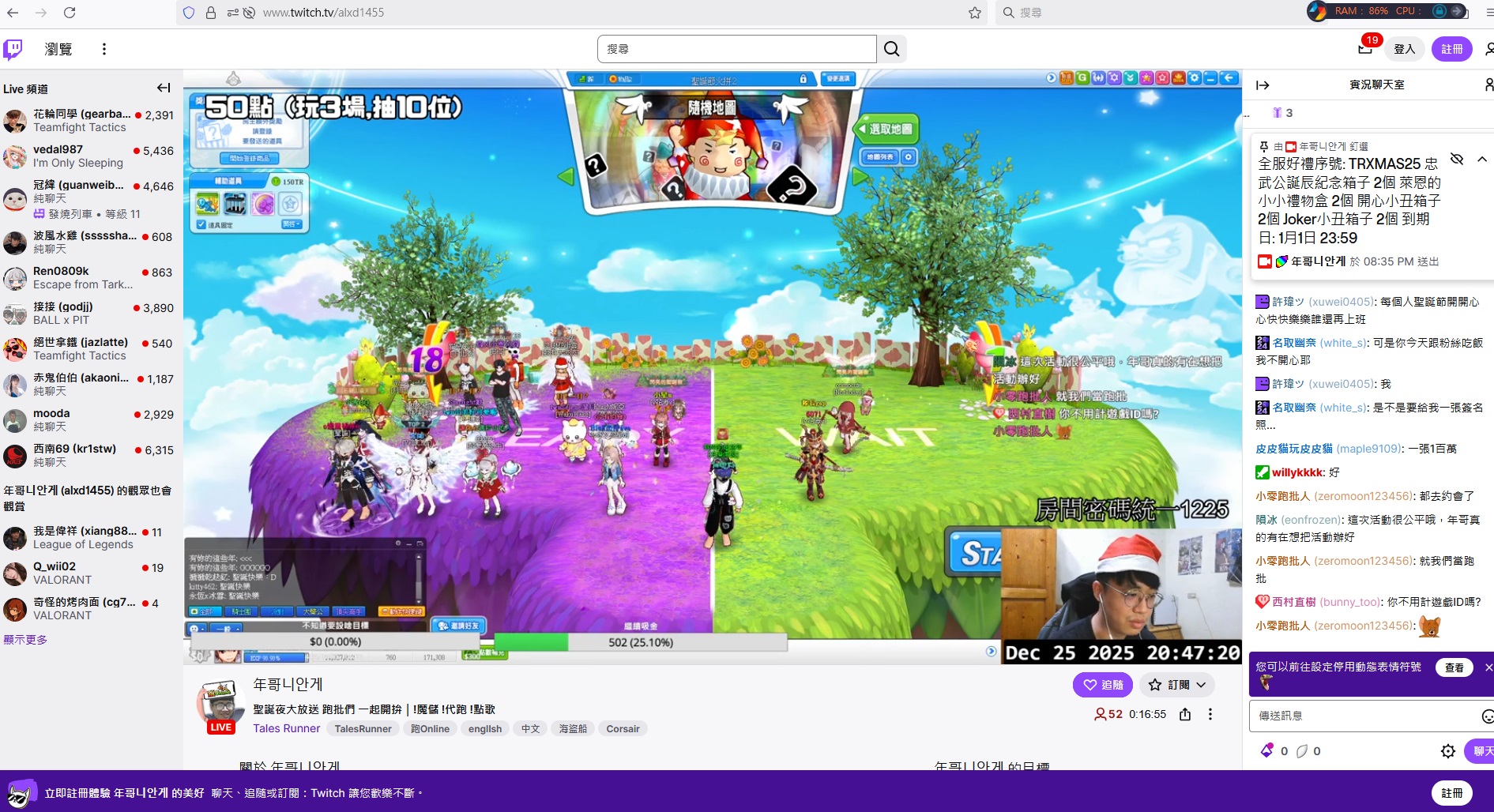Open the three-dot more menu beside 瀏覽
The height and width of the screenshot is (812, 1494).
tap(103, 49)
